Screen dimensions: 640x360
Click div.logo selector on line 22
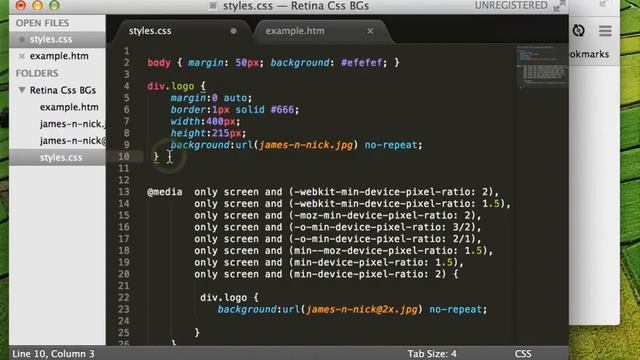[x=223, y=298]
